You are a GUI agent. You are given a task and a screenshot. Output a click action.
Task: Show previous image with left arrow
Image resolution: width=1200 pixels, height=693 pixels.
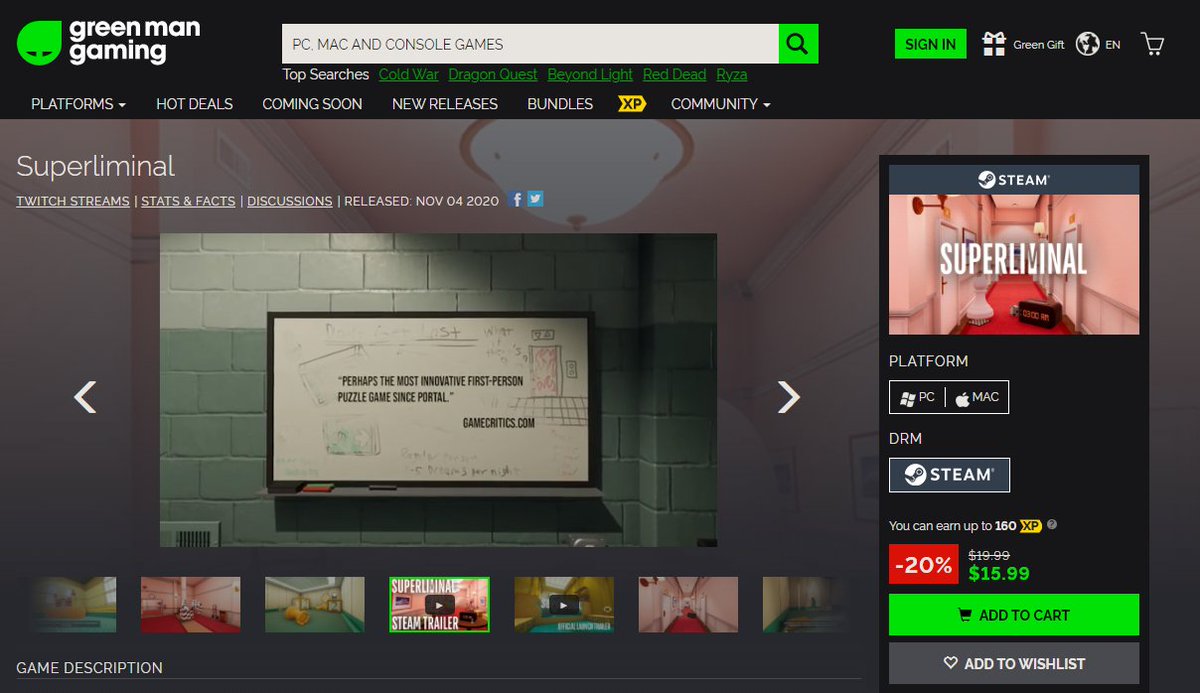(x=86, y=397)
